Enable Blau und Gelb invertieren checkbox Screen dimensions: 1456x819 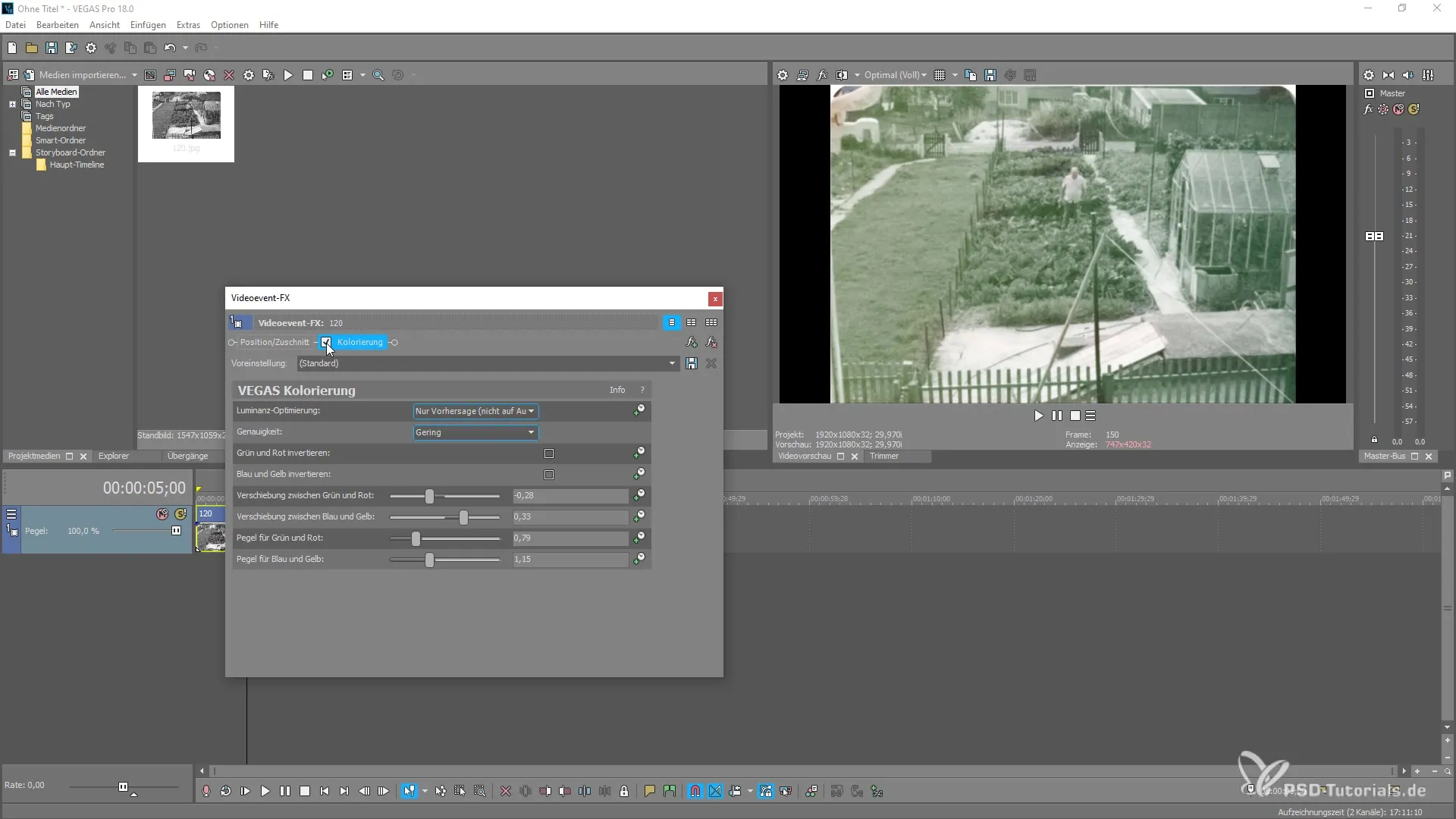[x=549, y=475]
